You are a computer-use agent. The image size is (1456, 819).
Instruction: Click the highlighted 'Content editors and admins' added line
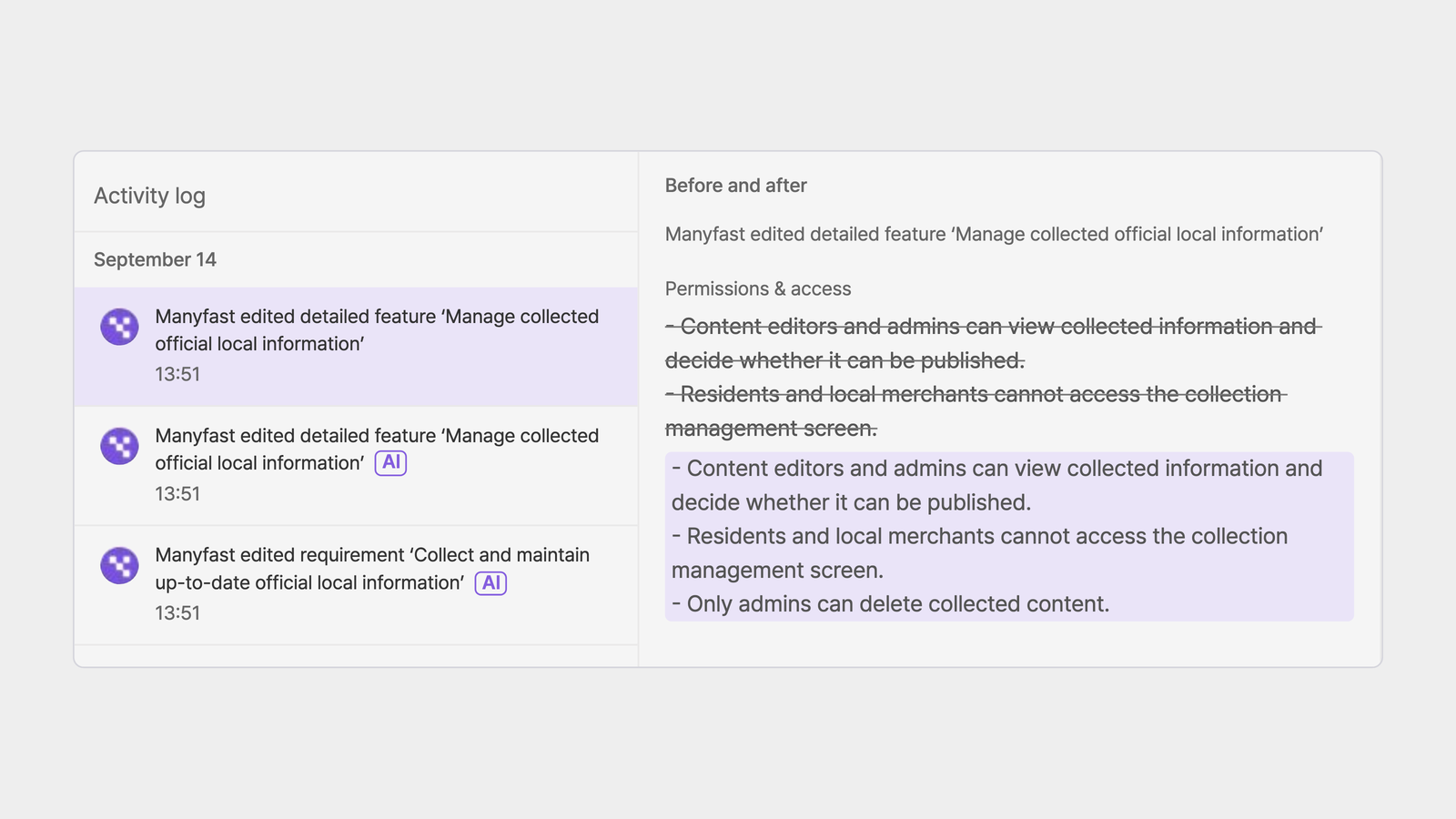[997, 485]
